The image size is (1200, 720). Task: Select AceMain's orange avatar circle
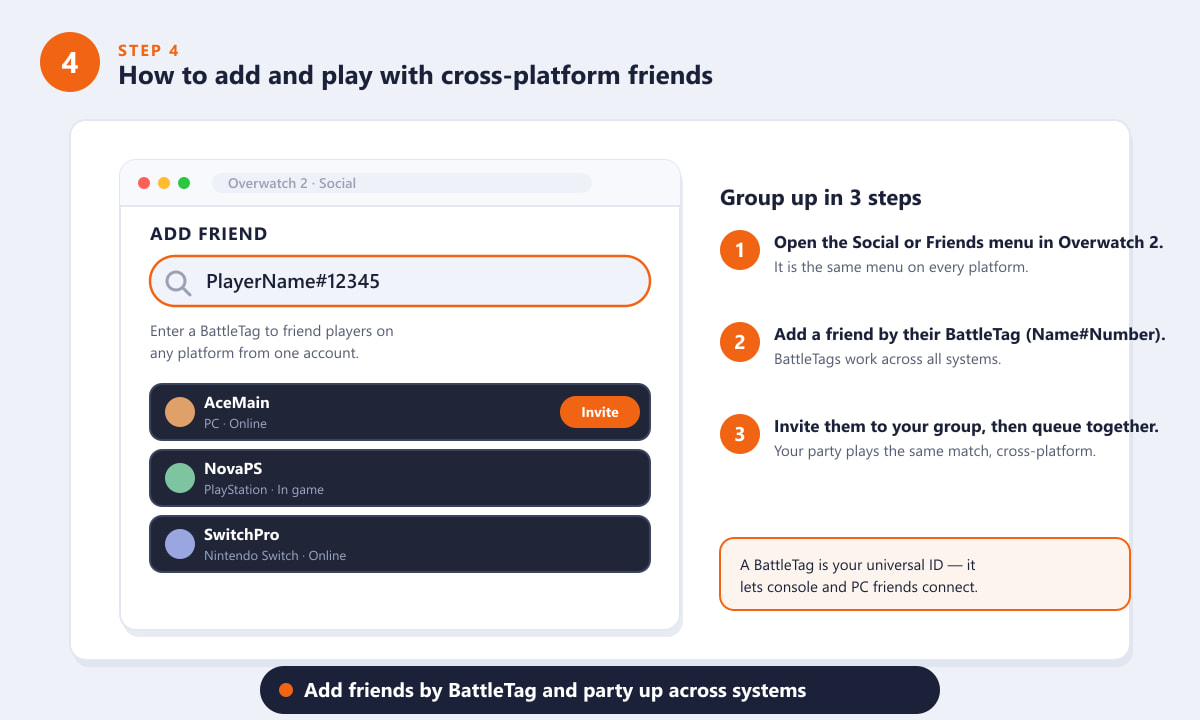click(180, 412)
